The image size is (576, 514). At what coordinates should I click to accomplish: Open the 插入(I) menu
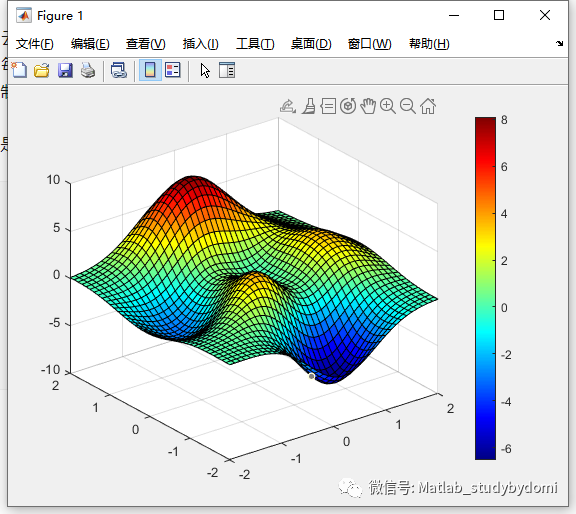[x=201, y=44]
